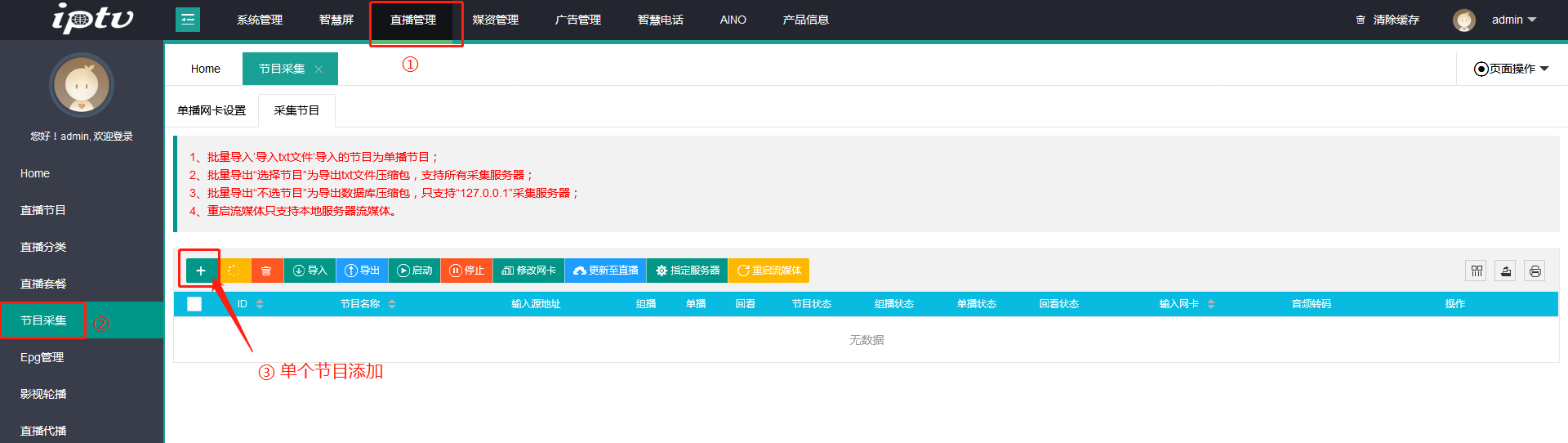Click the table export icon
Viewport: 1568px width, 443px height.
pyautogui.click(x=1506, y=271)
